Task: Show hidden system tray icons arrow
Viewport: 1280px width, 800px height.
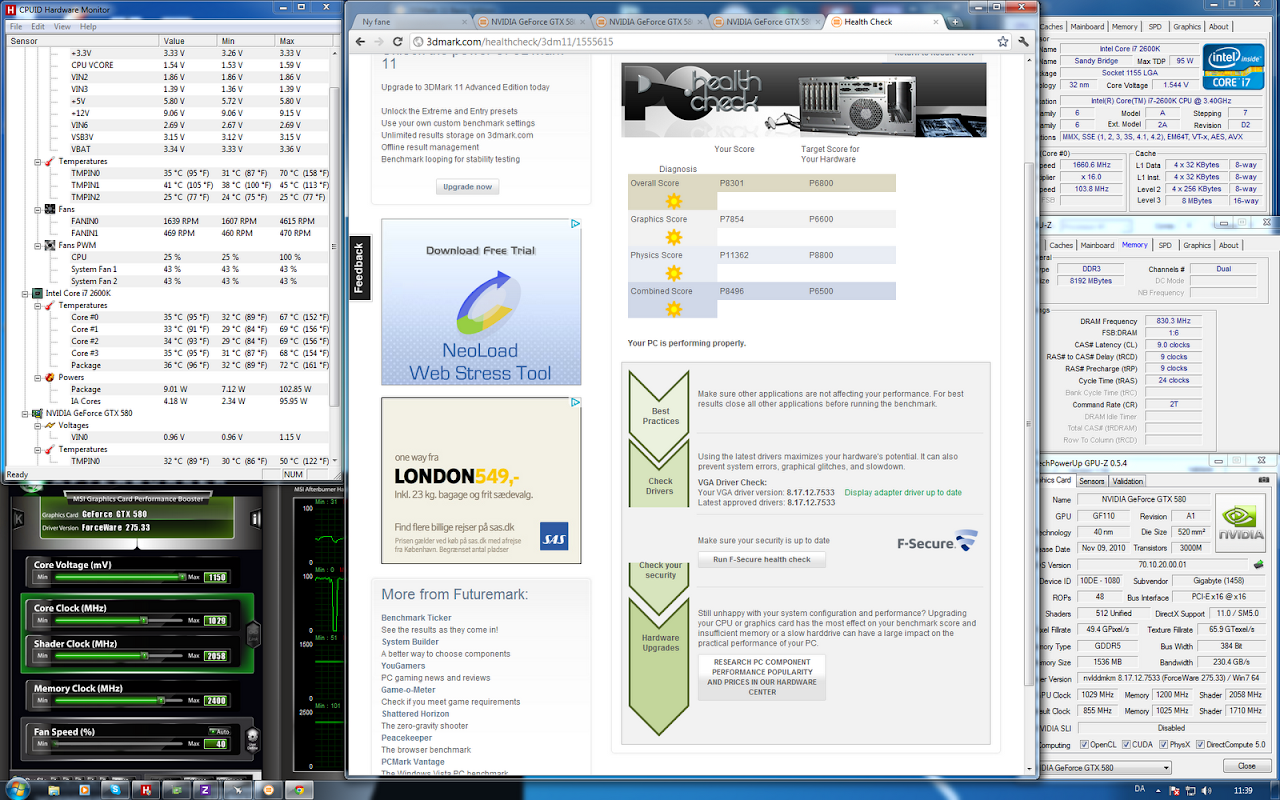Action: coord(1160,790)
